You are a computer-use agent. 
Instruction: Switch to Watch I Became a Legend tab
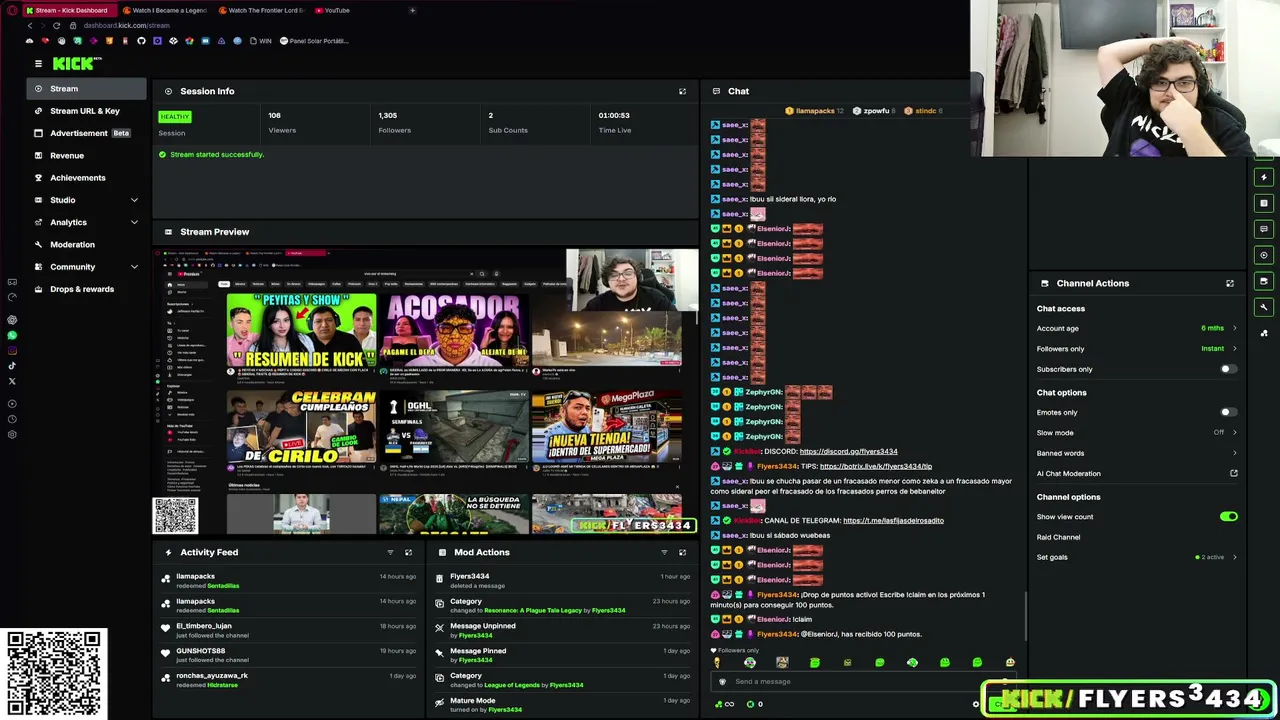coord(165,10)
